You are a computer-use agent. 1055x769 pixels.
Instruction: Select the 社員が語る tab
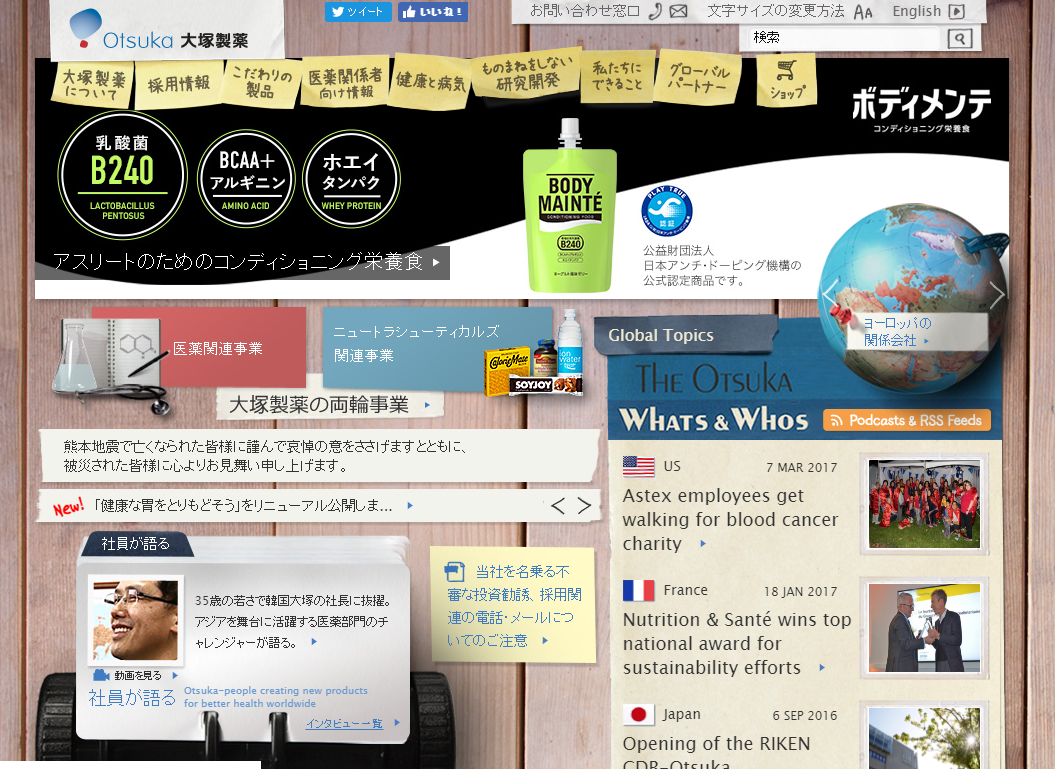136,544
